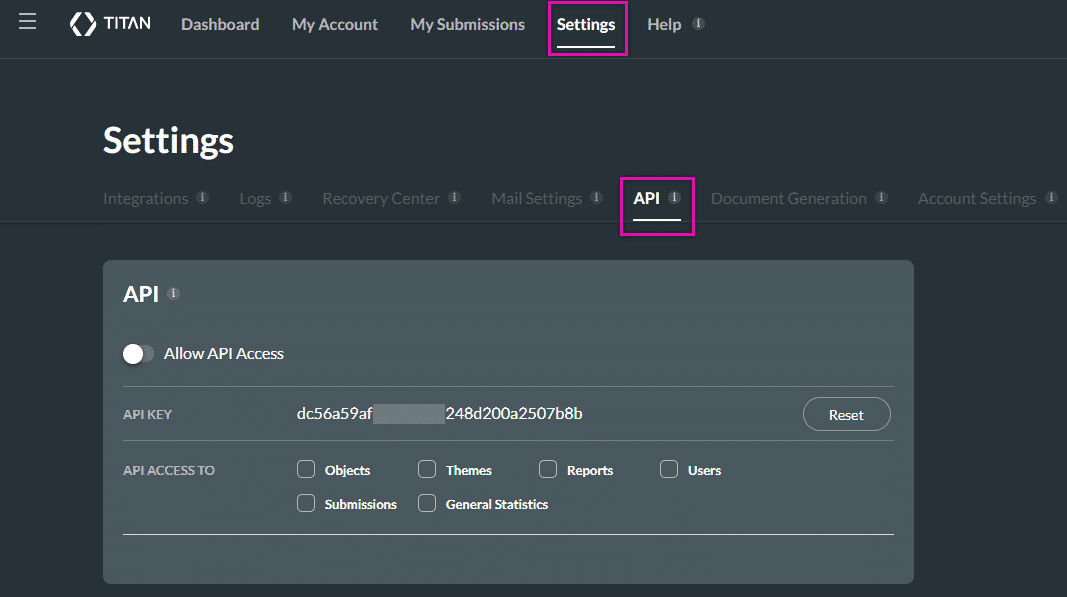Screen dimensions: 1067x597
Task: Check the General Statistics checkbox
Action: [427, 503]
